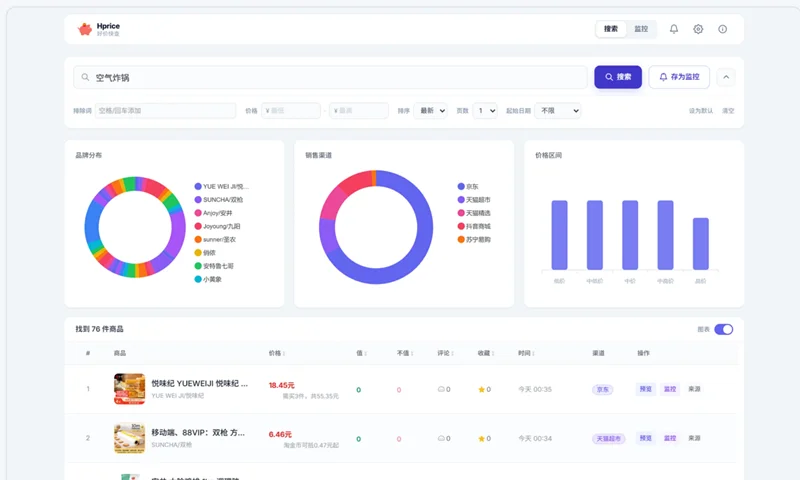
Task: Open the 起始日期 start date dropdown
Action: point(558,111)
